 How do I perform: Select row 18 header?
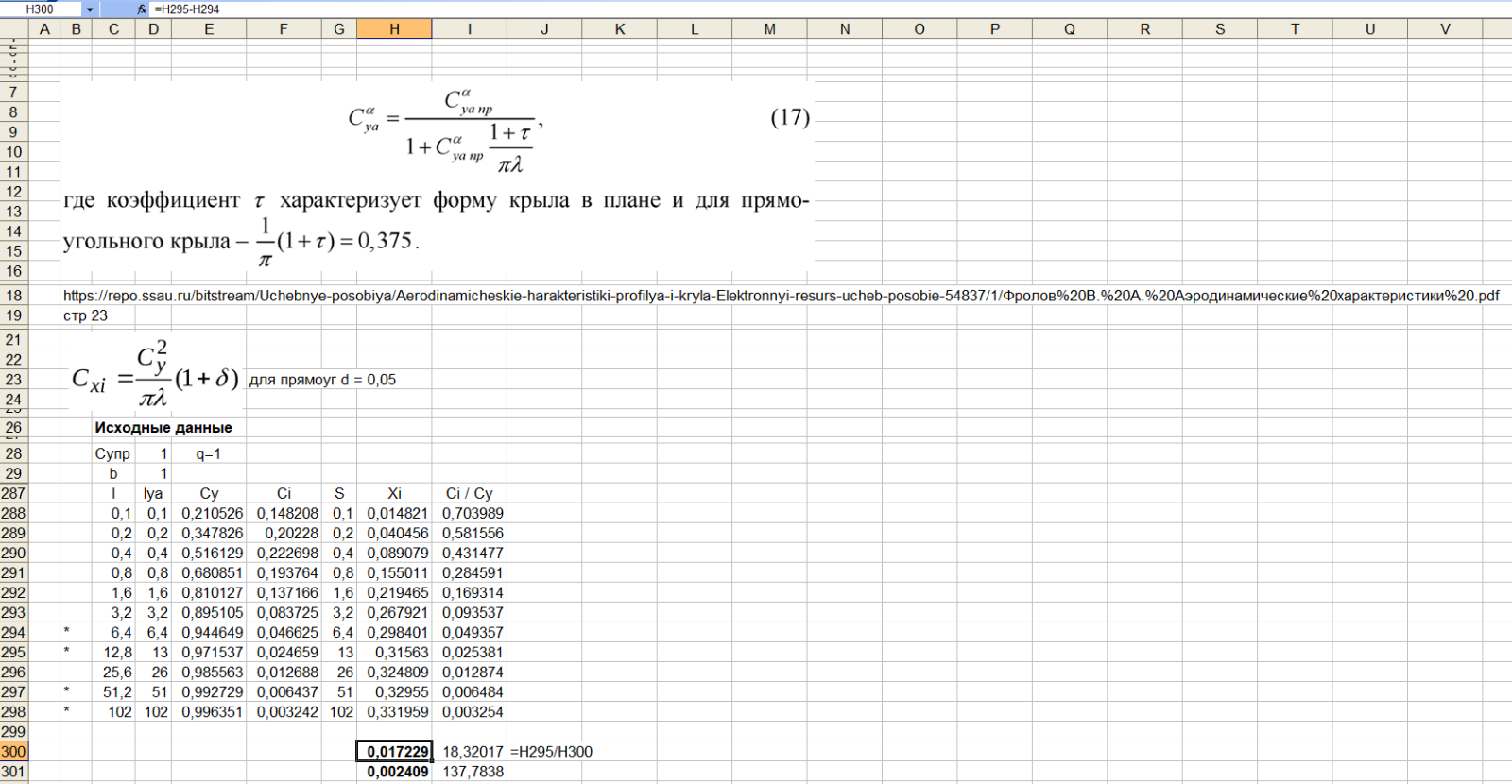(13, 296)
